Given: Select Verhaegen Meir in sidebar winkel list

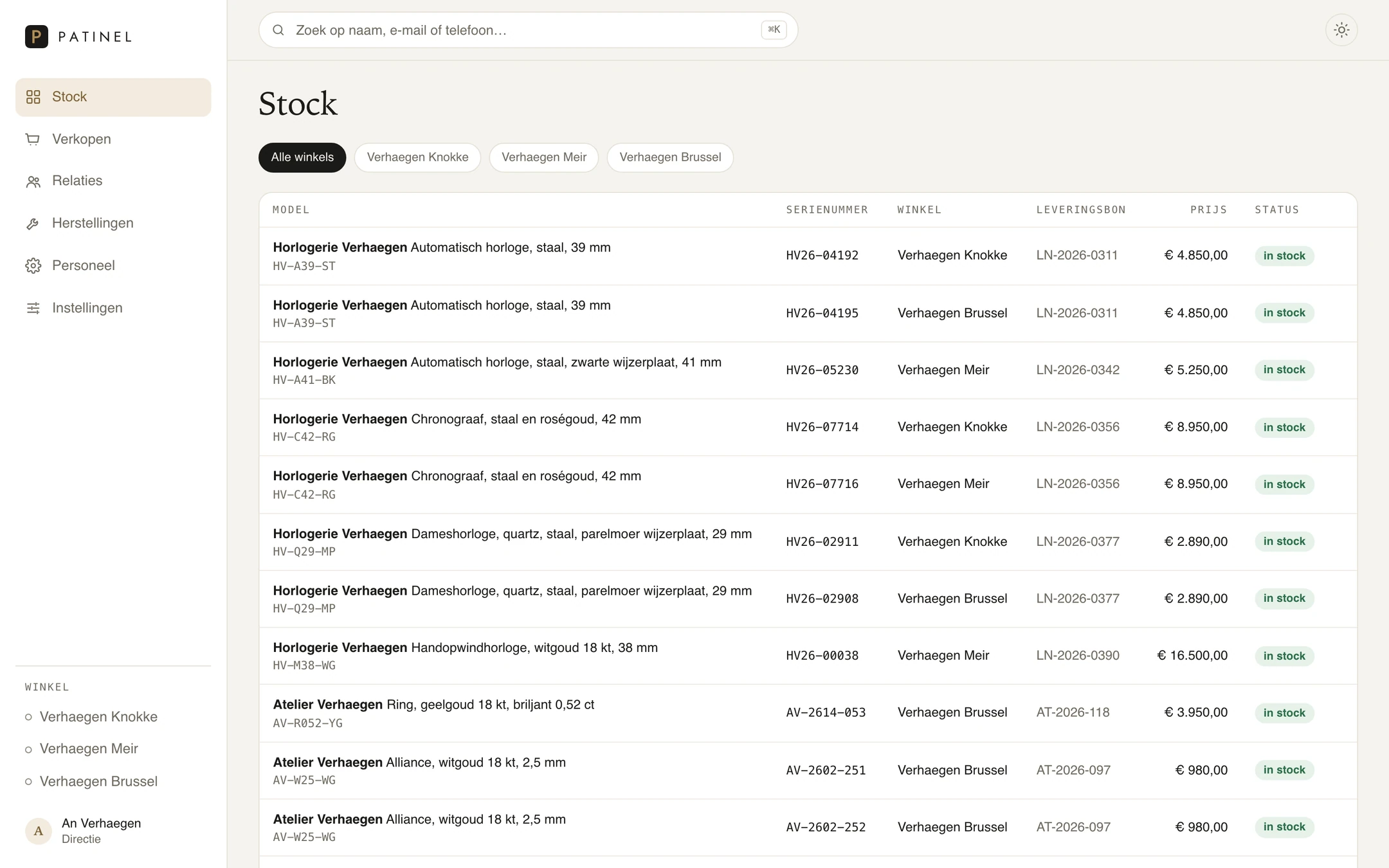Looking at the screenshot, I should (x=82, y=749).
